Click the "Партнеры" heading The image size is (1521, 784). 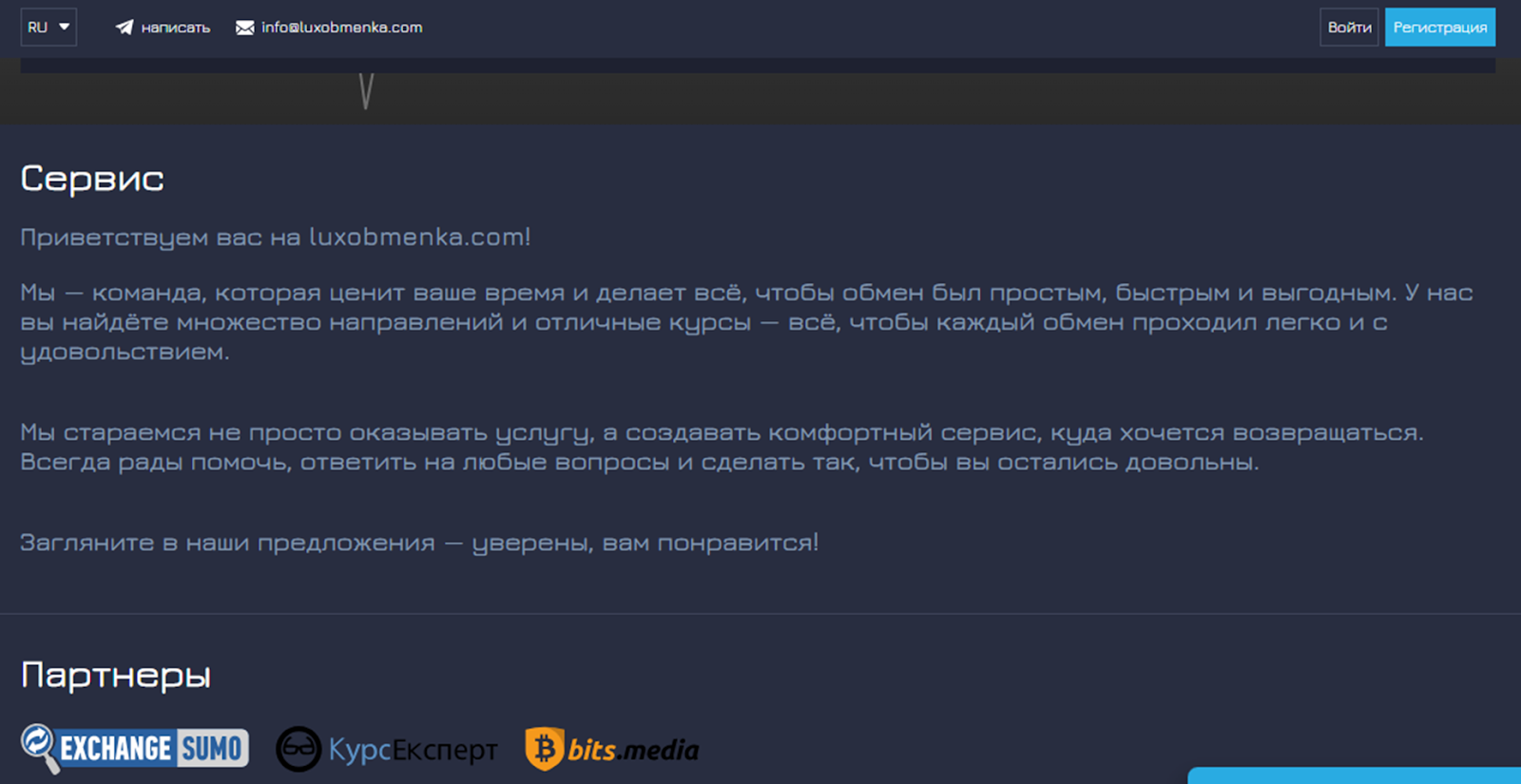coord(116,676)
